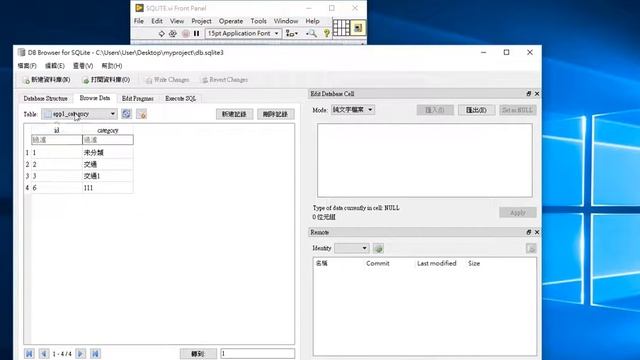Click the VI icon next to connector pane
The width and height of the screenshot is (640, 360).
tap(358, 28)
